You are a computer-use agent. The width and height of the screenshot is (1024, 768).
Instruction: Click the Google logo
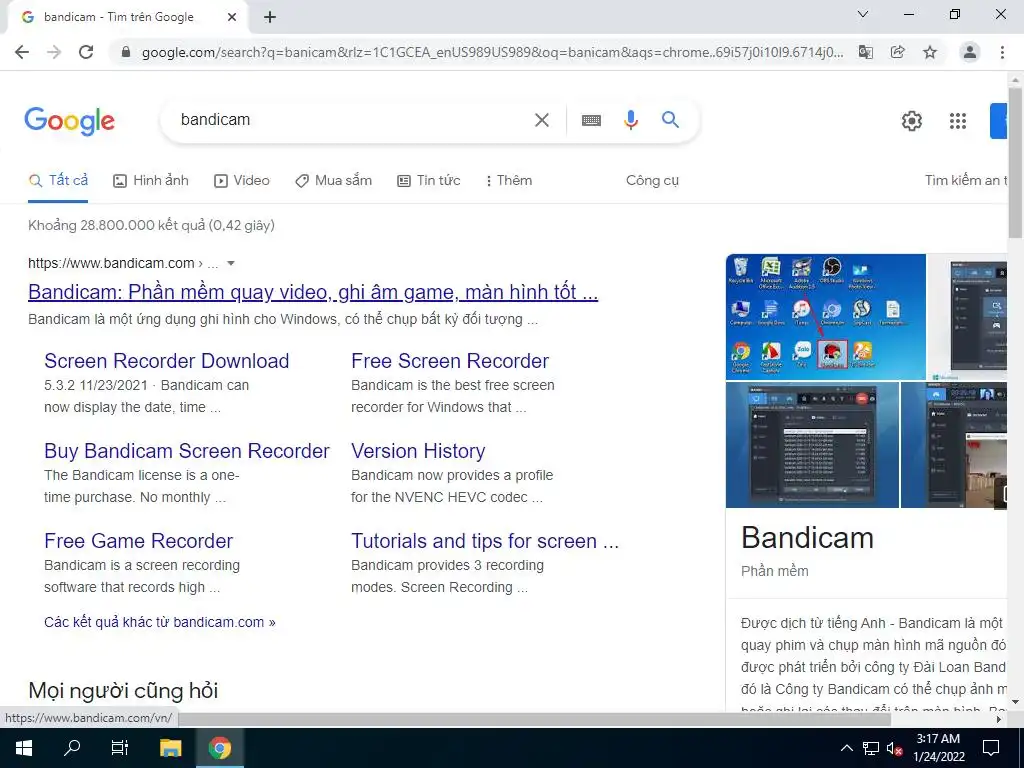69,121
